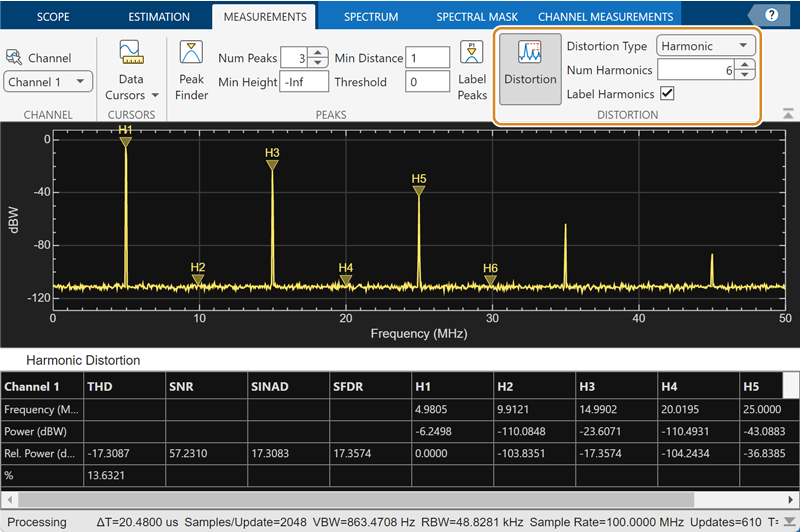The height and width of the screenshot is (532, 801).
Task: Click the H5 harmonic marker
Action: [419, 191]
